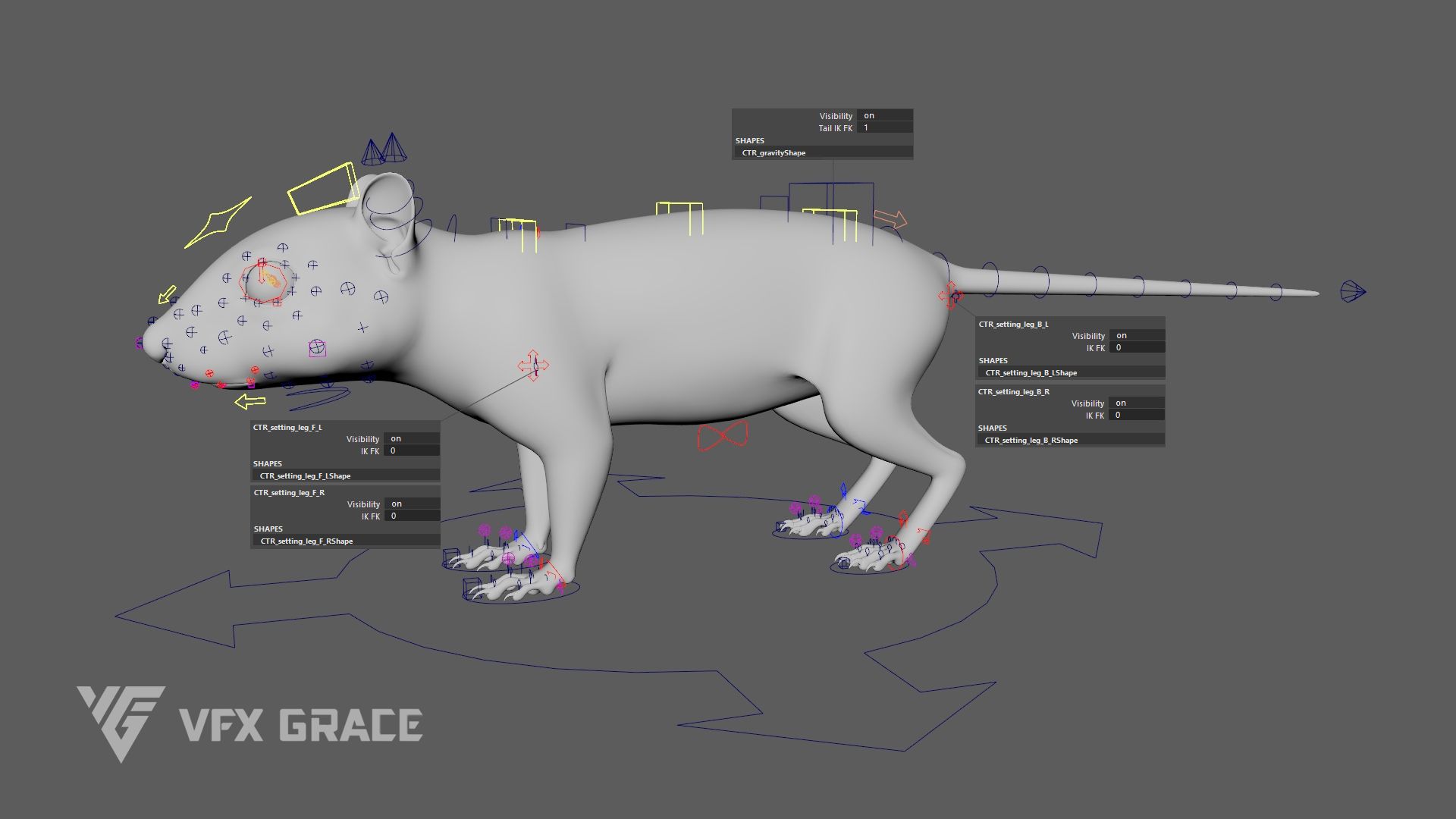Toggle Visibility of CTR_setting_leg_B_L

[1137, 335]
